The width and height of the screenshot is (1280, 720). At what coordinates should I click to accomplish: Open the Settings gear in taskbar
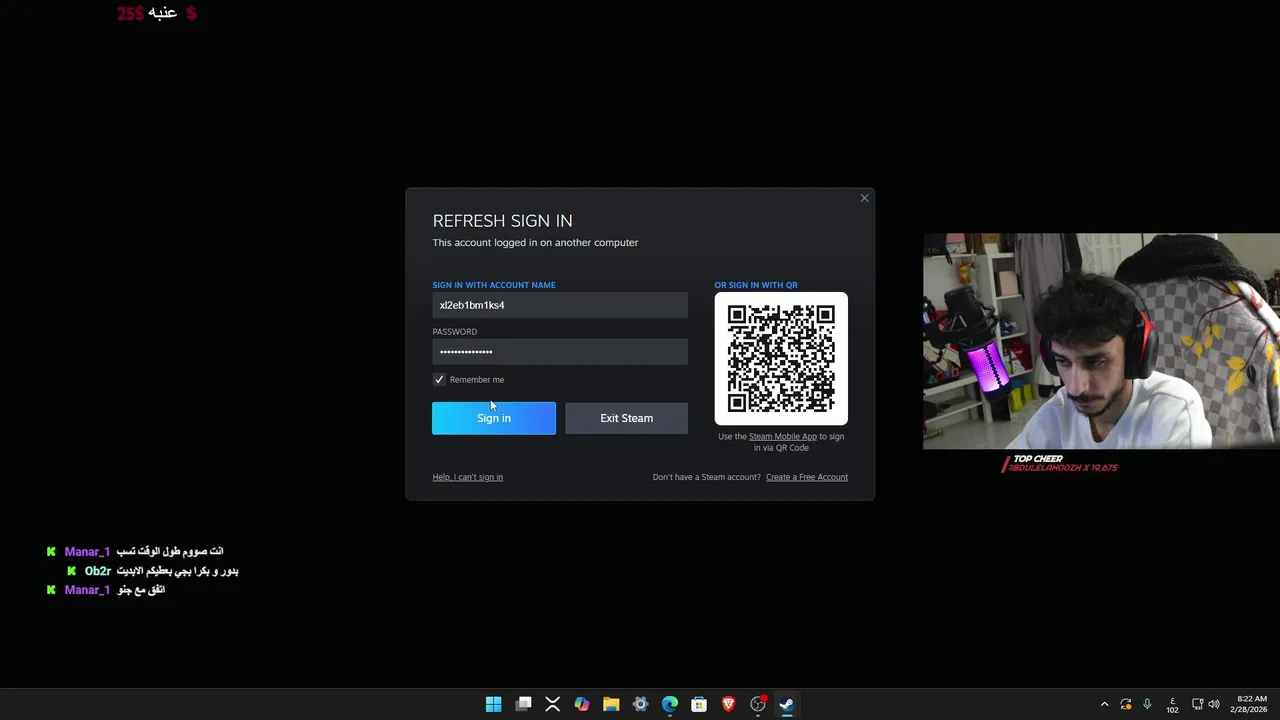[640, 704]
